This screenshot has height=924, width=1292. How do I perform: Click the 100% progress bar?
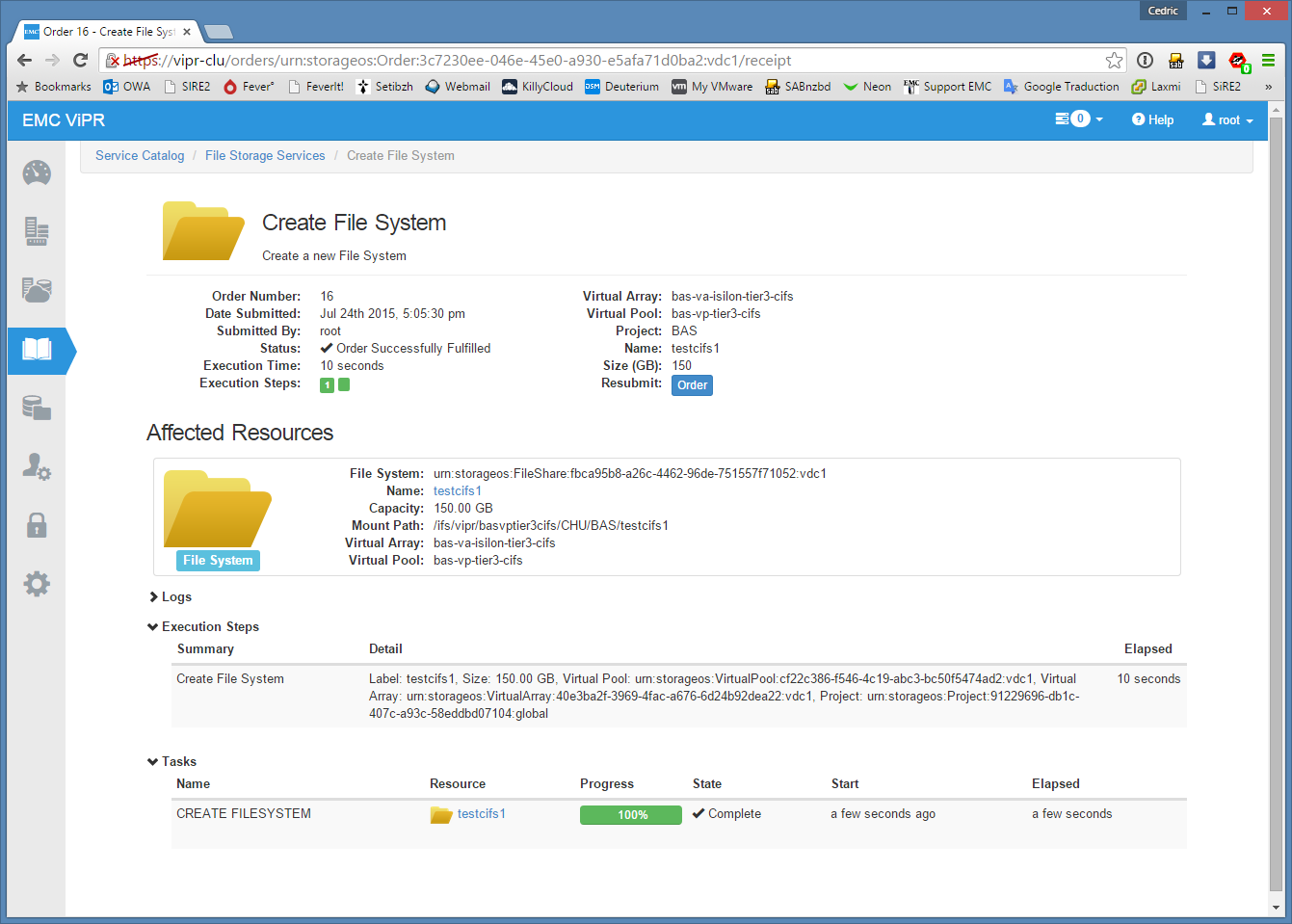(631, 815)
